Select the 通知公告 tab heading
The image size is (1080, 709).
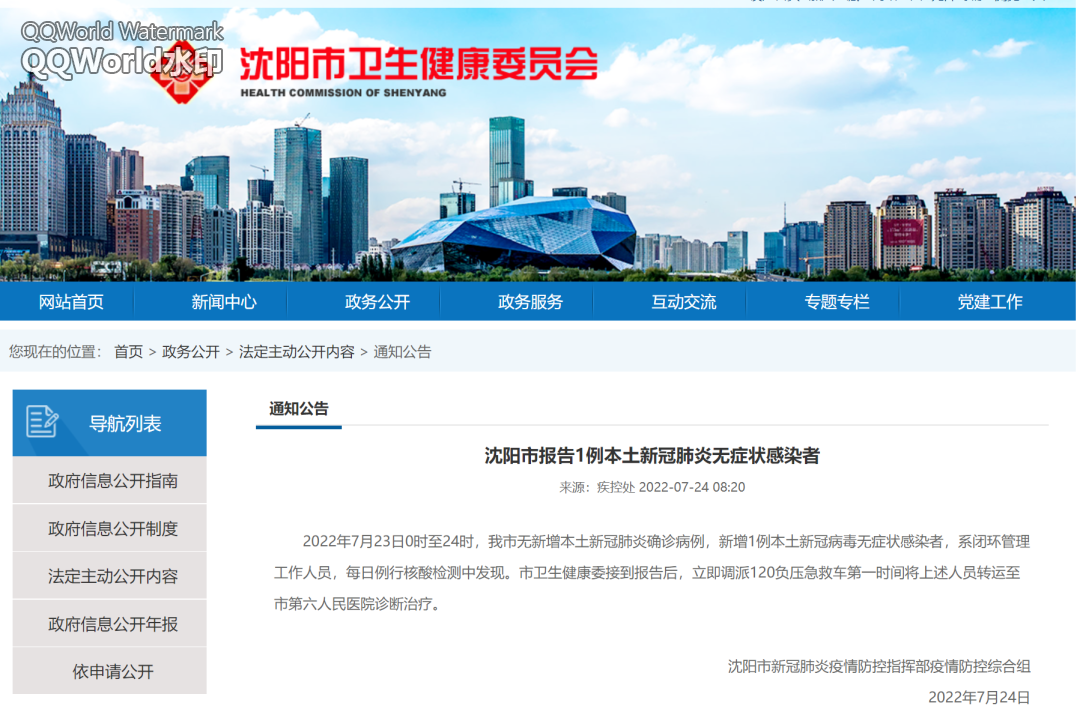pos(299,409)
